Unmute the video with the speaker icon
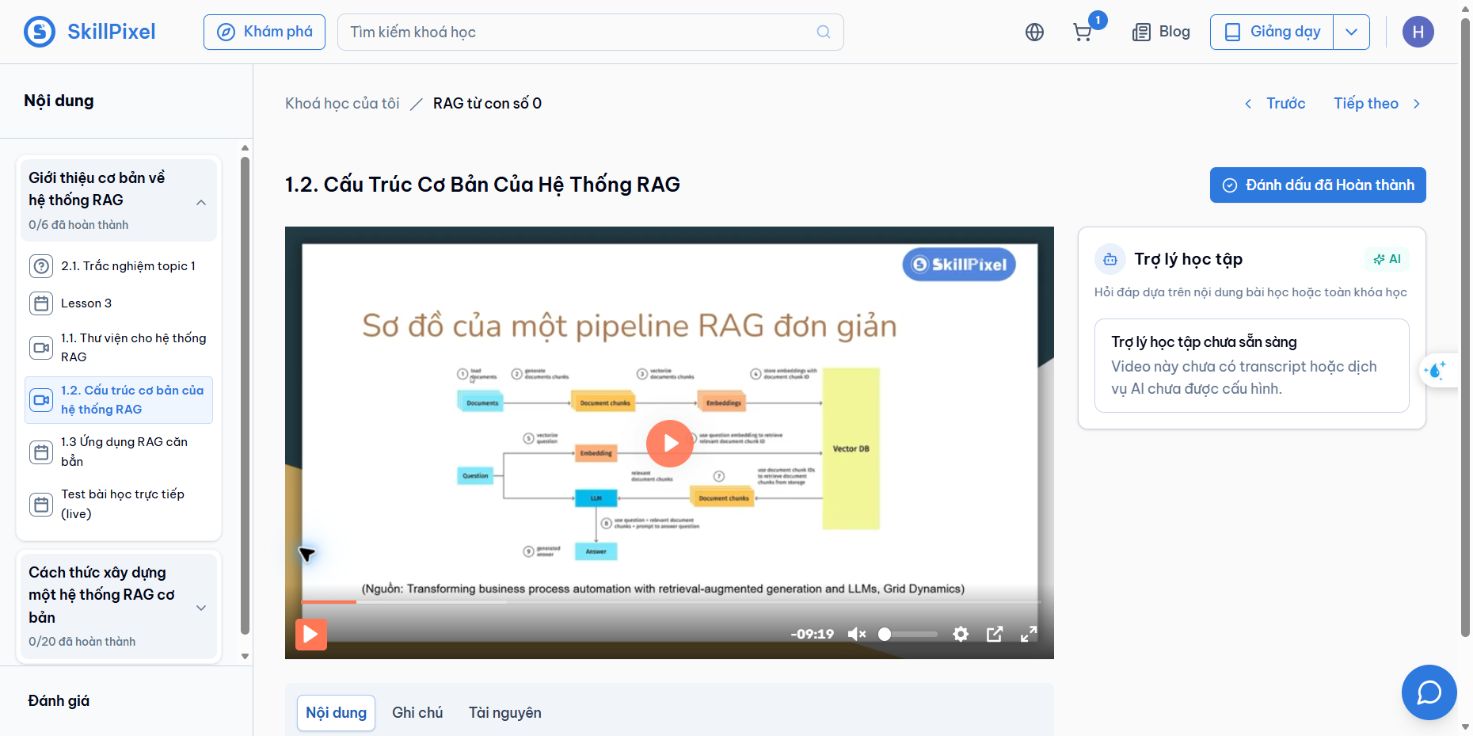1473x736 pixels. coord(857,634)
